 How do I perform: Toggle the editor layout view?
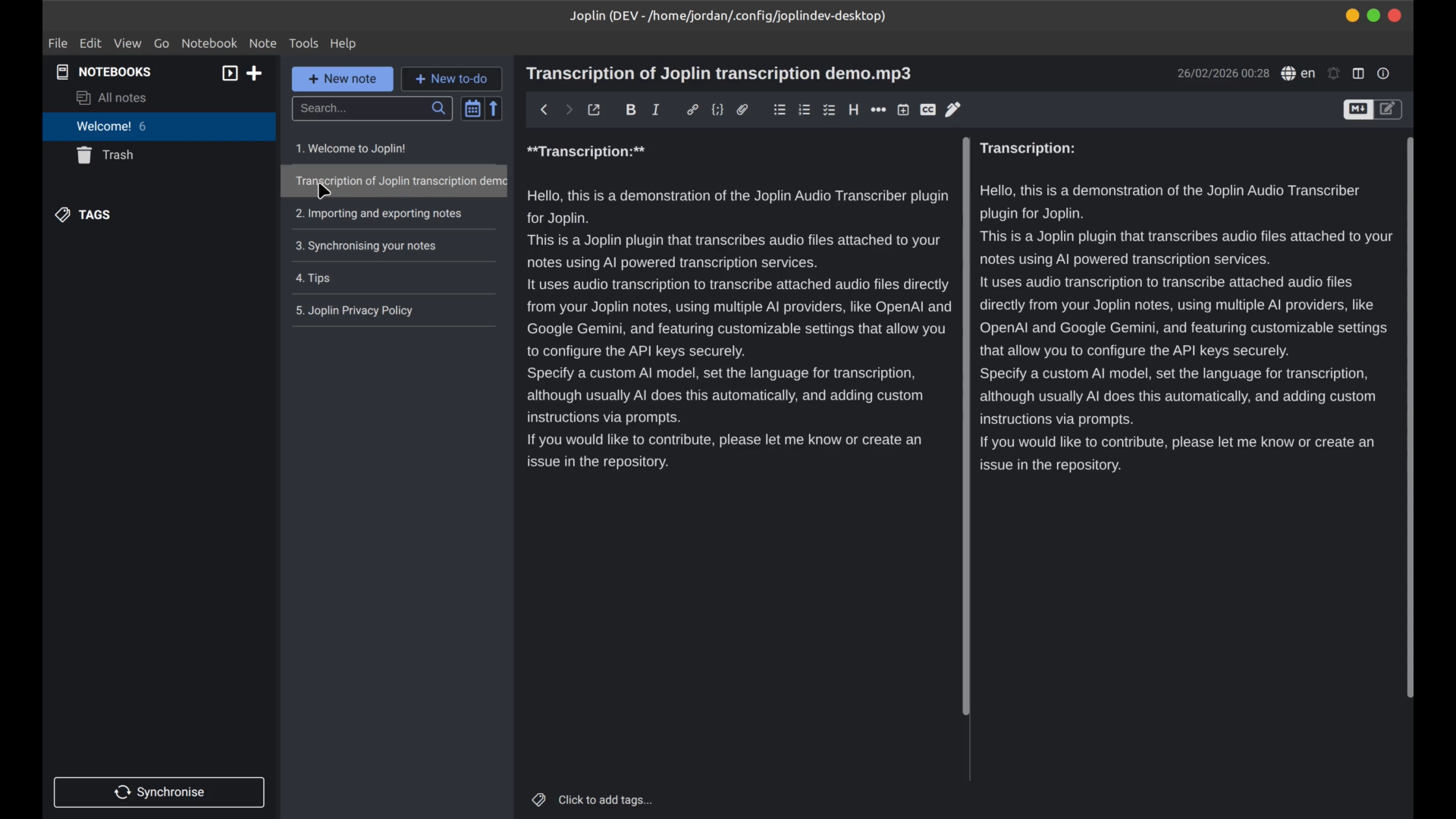tap(1358, 74)
